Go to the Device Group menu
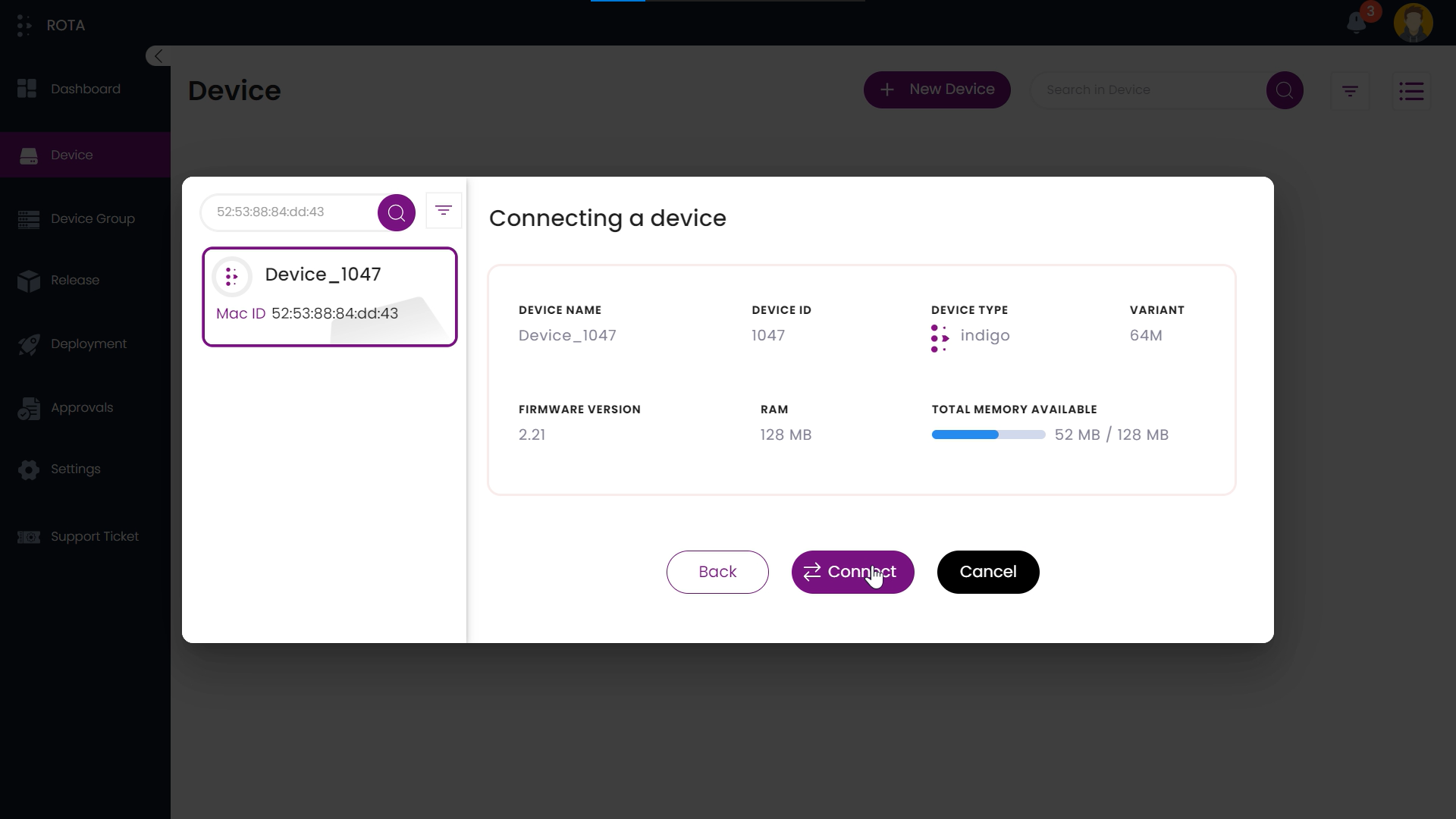Screen dimensions: 1456x819 [92, 218]
